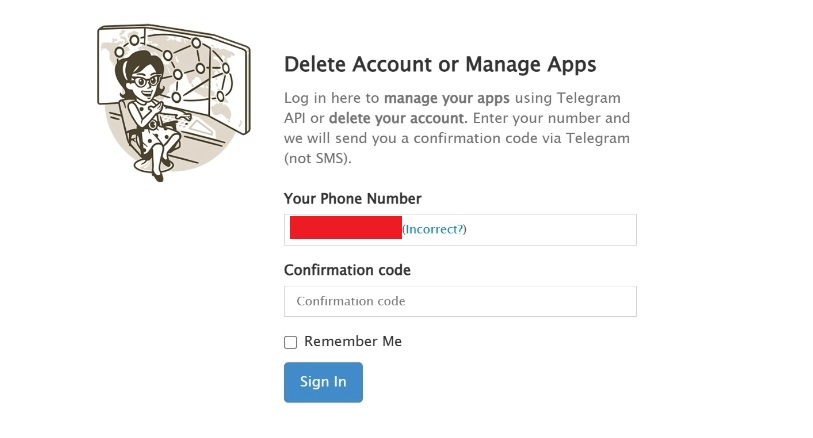Screen dimensions: 813x438
Task: Click the Delete Account or Manage Apps heading
Action: (x=440, y=65)
